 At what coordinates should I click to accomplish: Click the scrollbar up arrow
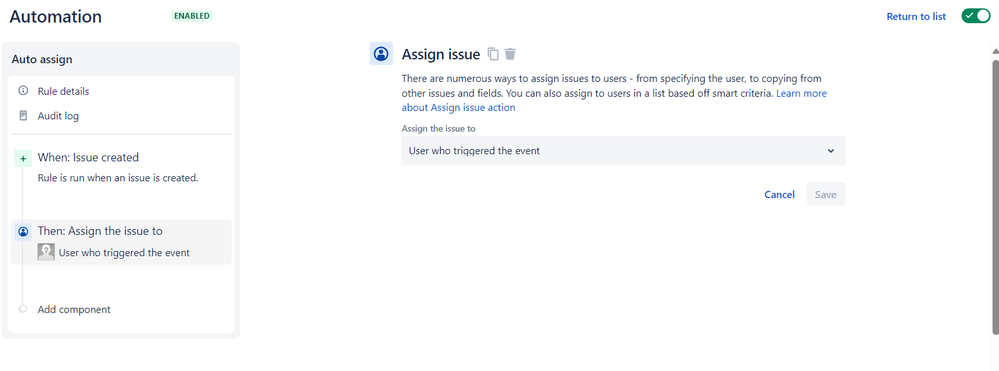tap(995, 52)
